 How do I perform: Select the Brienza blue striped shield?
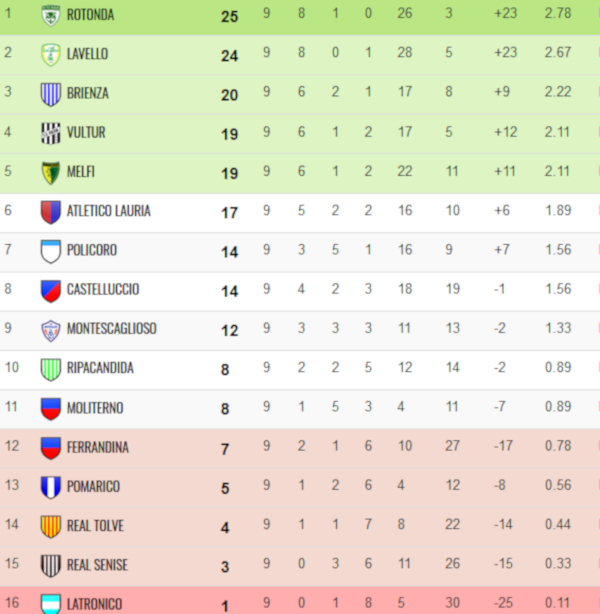click(x=51, y=94)
